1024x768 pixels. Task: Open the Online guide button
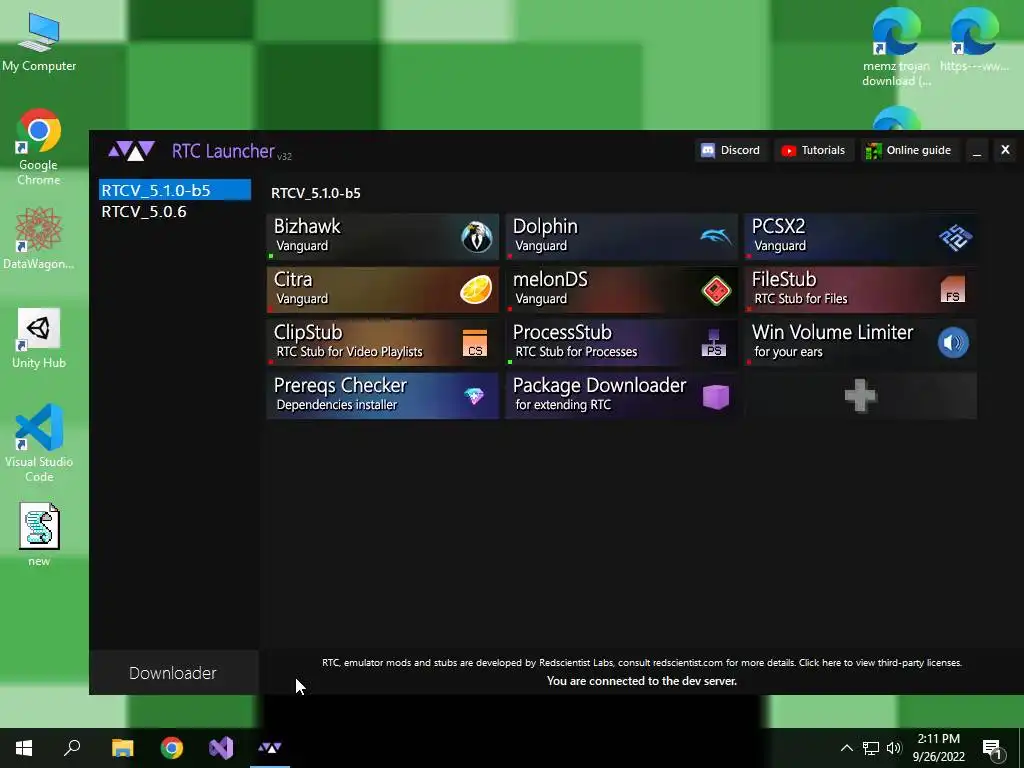click(x=909, y=150)
